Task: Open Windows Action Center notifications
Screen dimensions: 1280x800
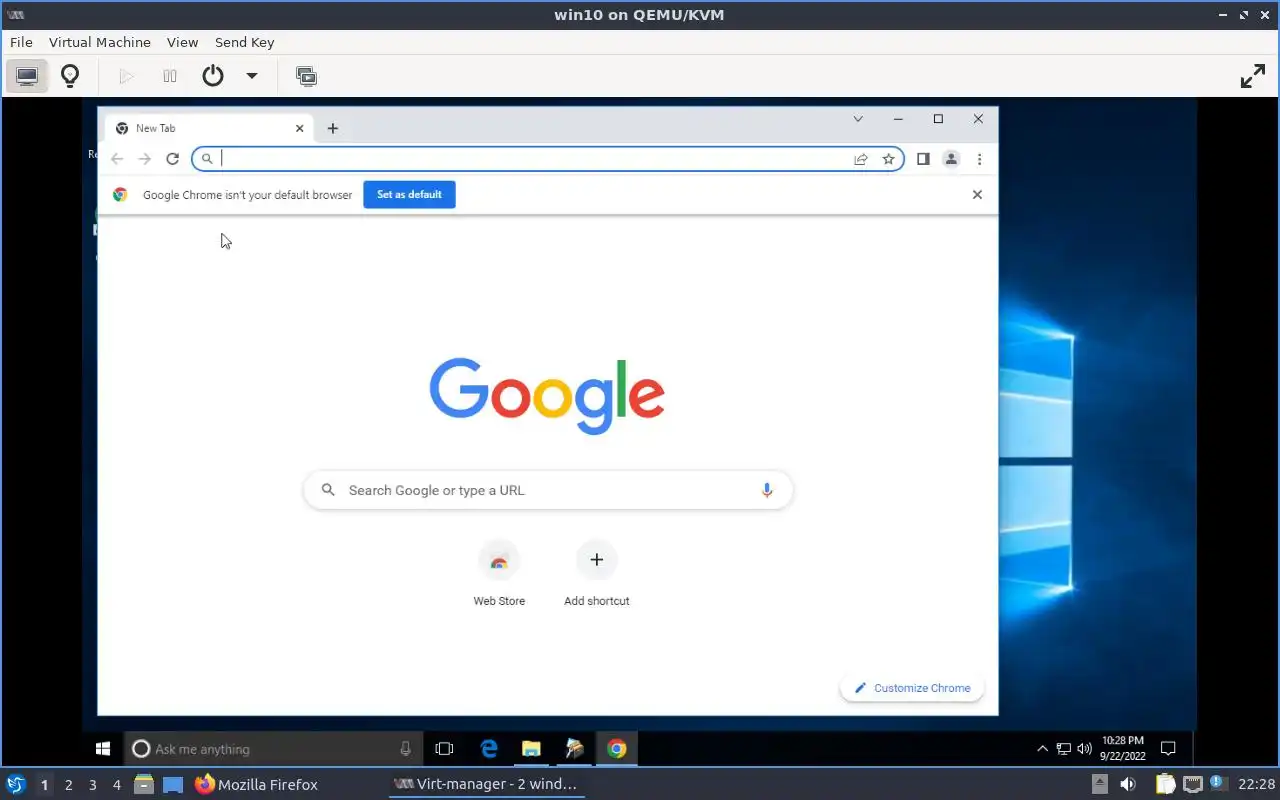Action: (1167, 748)
